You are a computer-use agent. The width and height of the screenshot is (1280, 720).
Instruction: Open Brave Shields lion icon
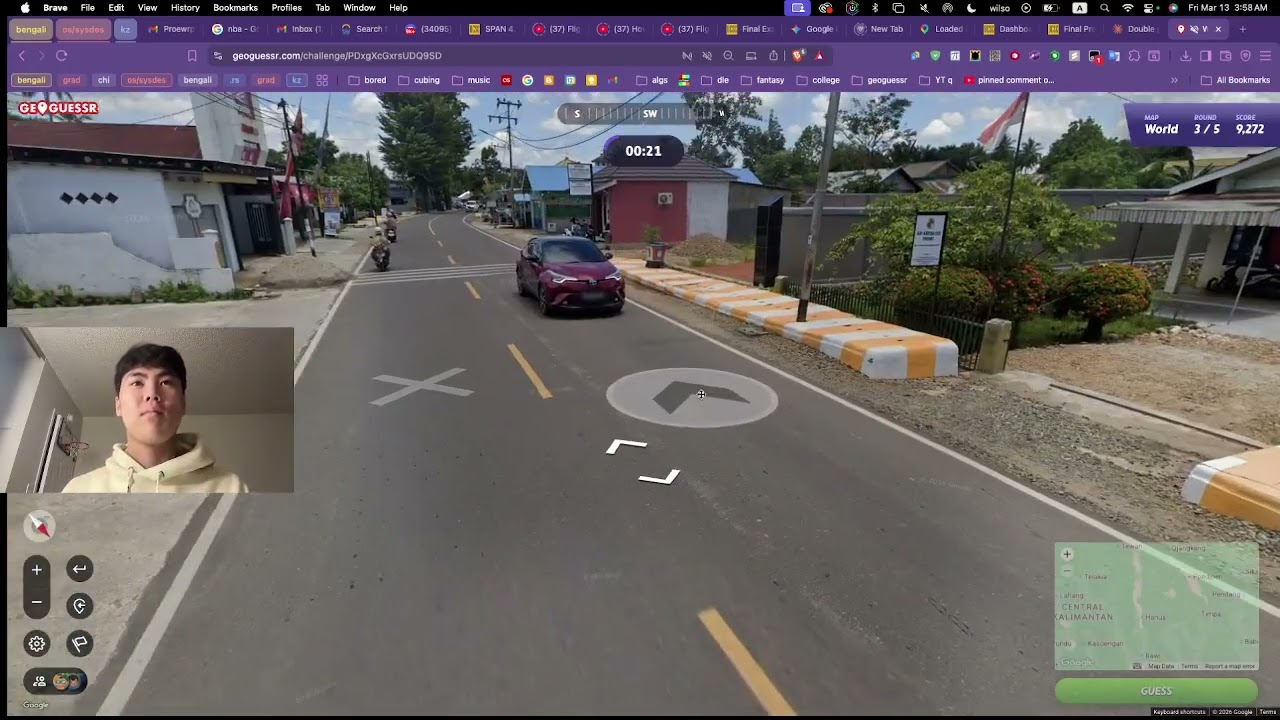(x=797, y=56)
